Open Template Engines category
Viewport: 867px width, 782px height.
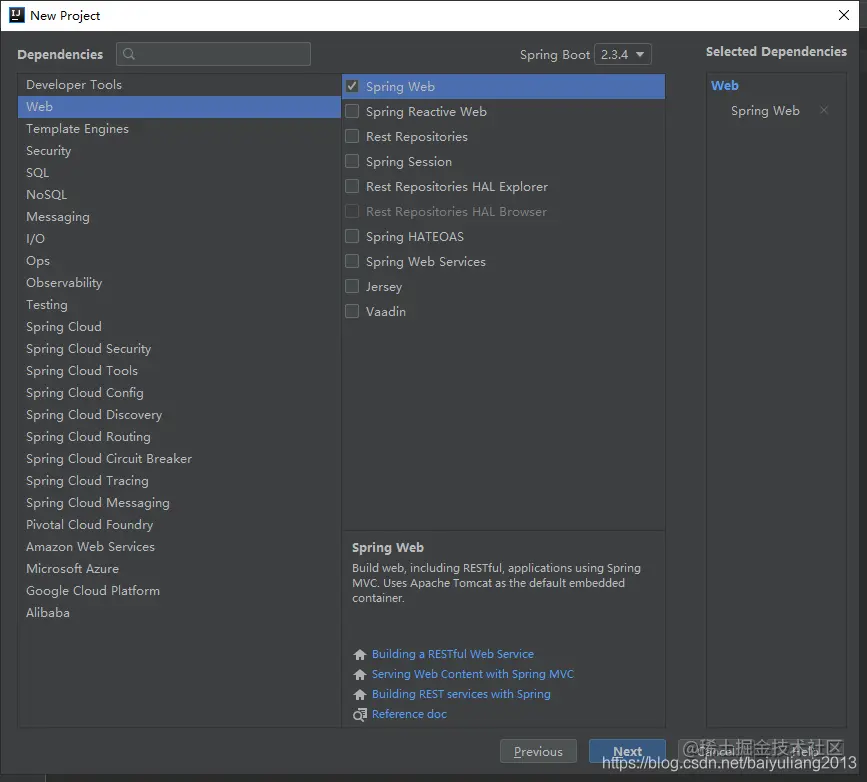(179, 129)
